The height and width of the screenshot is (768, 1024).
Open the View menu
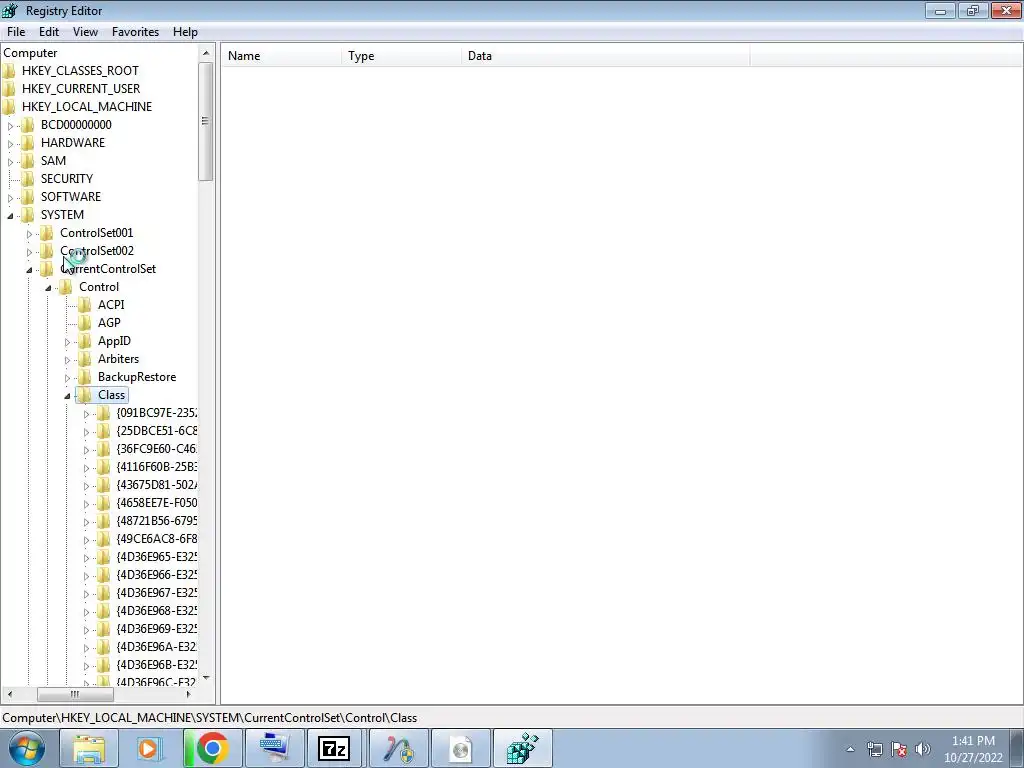(85, 32)
